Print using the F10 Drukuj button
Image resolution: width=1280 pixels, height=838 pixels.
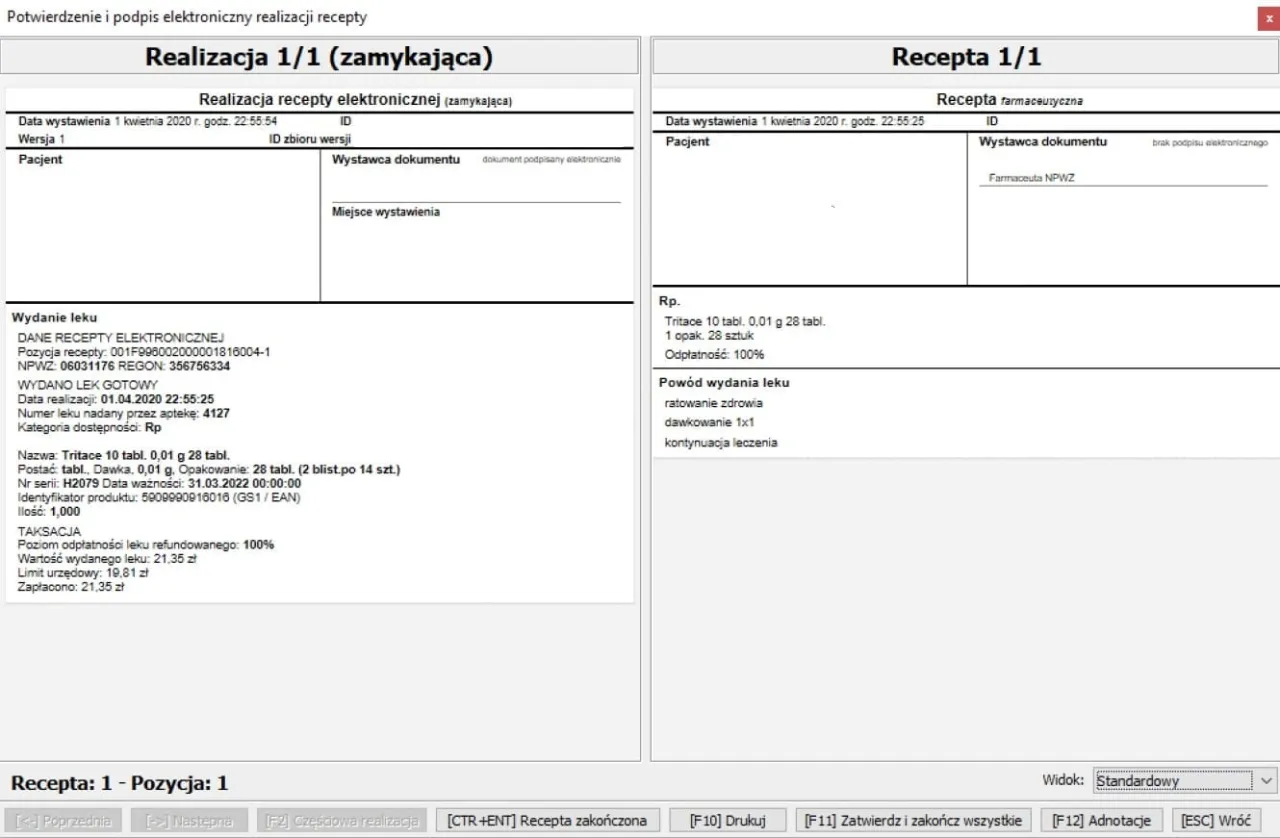tap(727, 820)
